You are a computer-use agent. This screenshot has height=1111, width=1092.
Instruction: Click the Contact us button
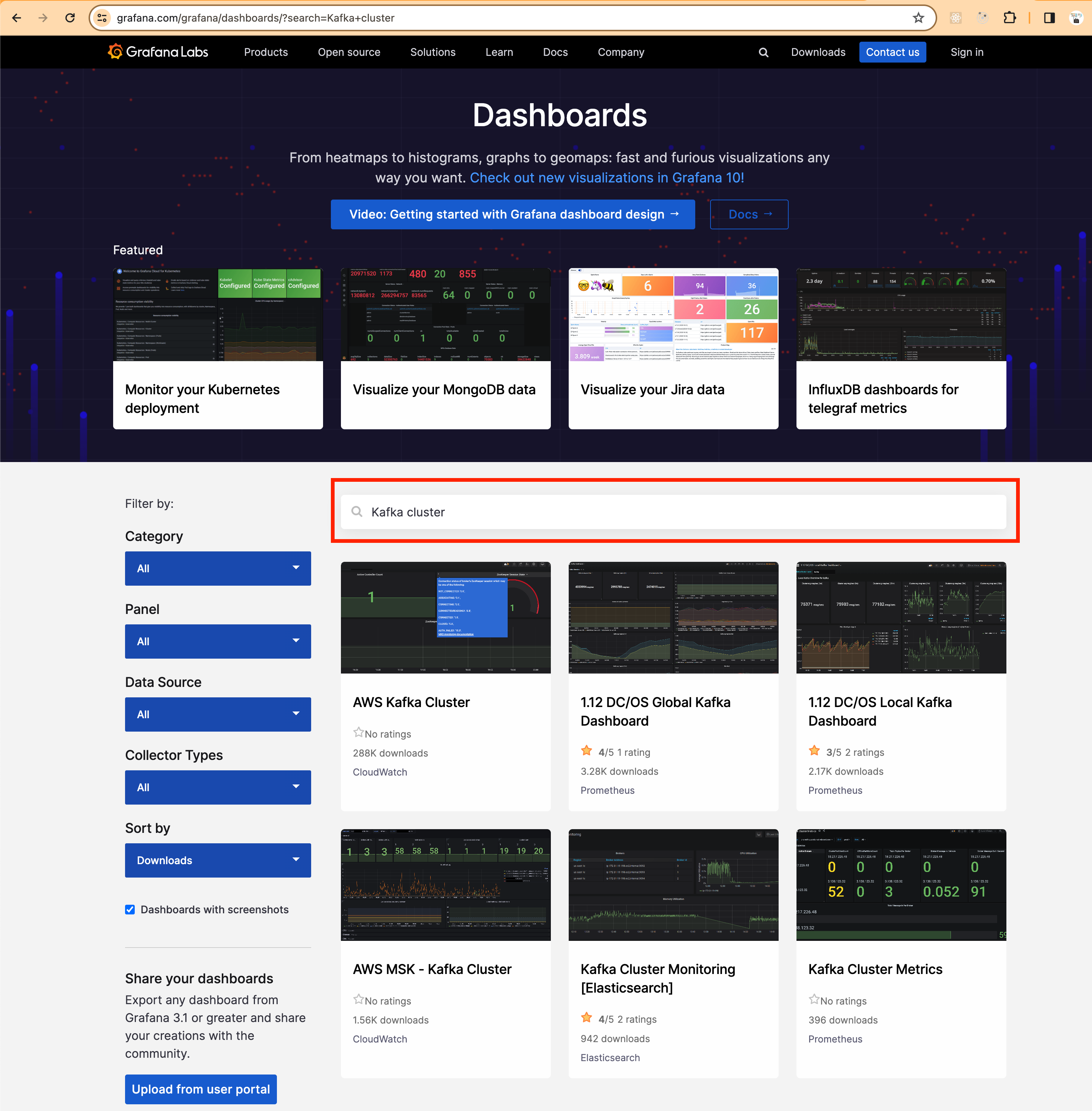tap(892, 52)
